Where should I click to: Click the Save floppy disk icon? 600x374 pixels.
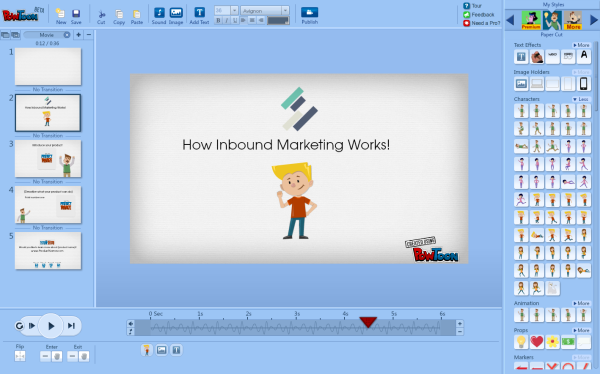76,13
